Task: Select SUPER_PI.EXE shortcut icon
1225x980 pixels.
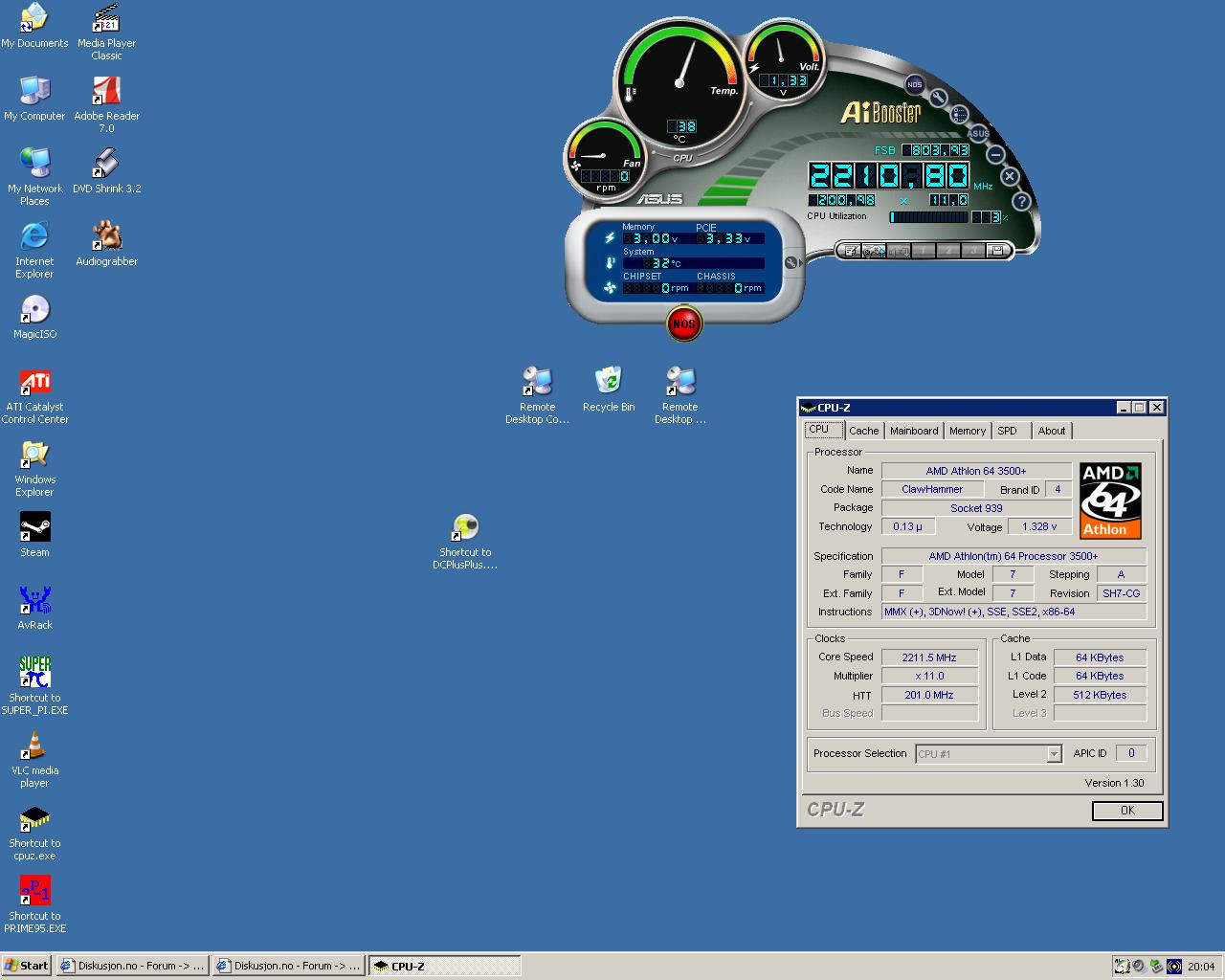Action: click(34, 686)
